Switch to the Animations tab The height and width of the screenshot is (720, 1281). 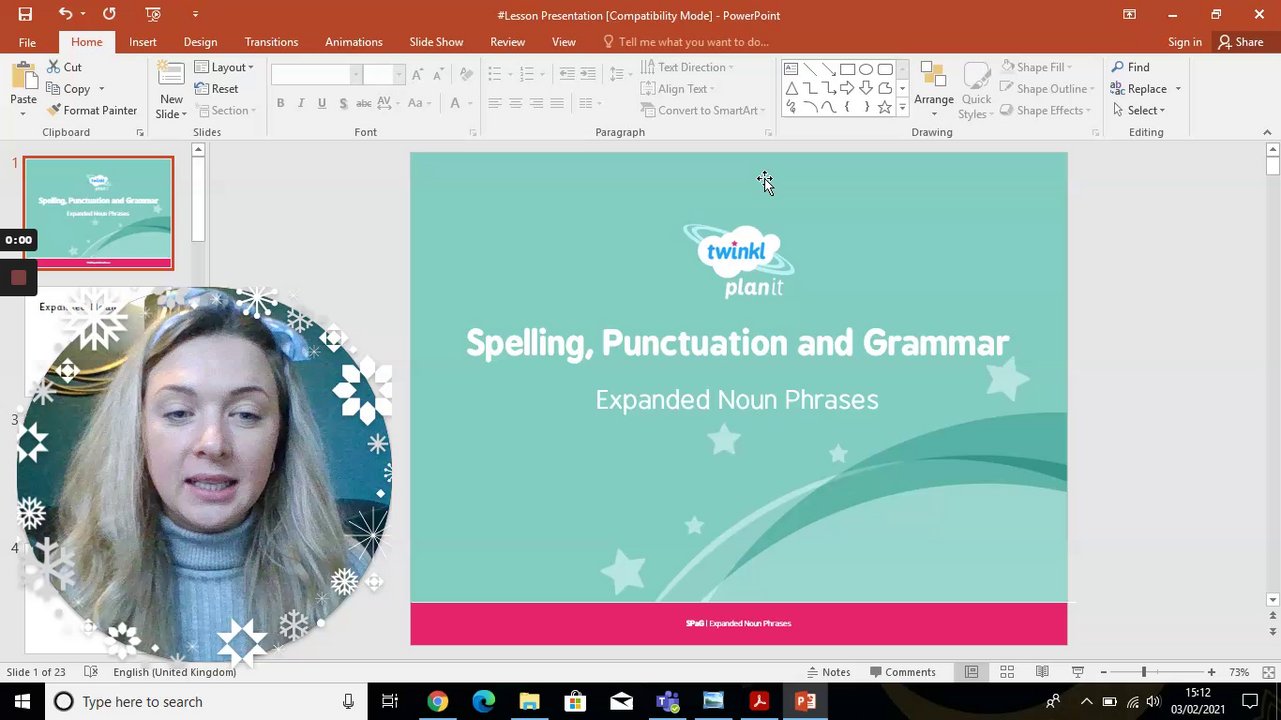[x=353, y=42]
